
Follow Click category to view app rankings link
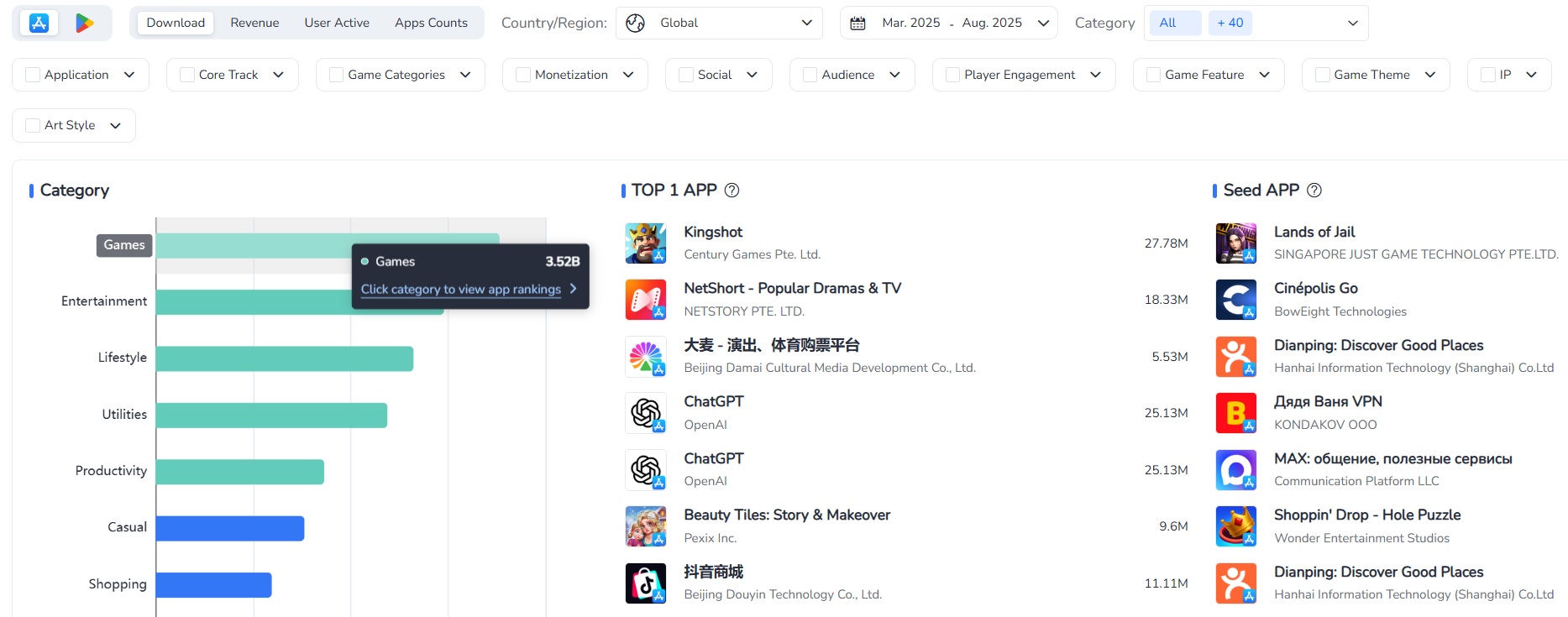461,289
